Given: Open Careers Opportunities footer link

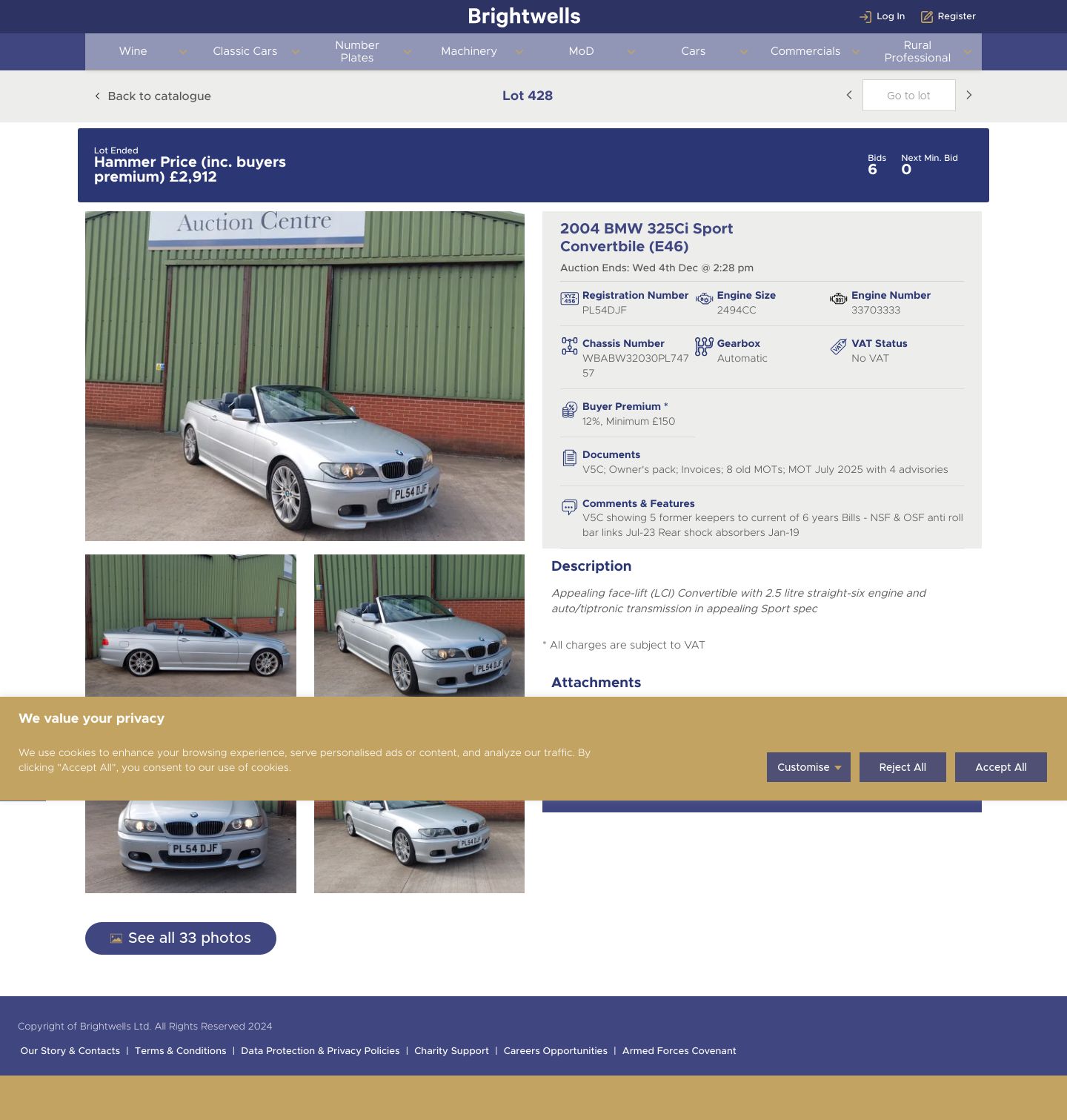Looking at the screenshot, I should pos(556,1051).
